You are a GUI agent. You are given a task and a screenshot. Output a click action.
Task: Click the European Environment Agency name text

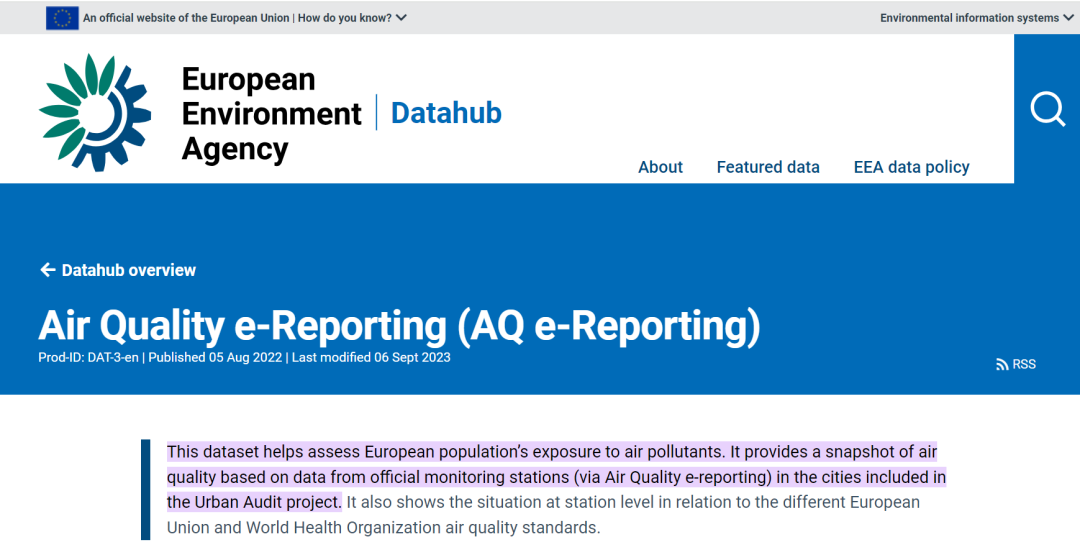tap(271, 114)
